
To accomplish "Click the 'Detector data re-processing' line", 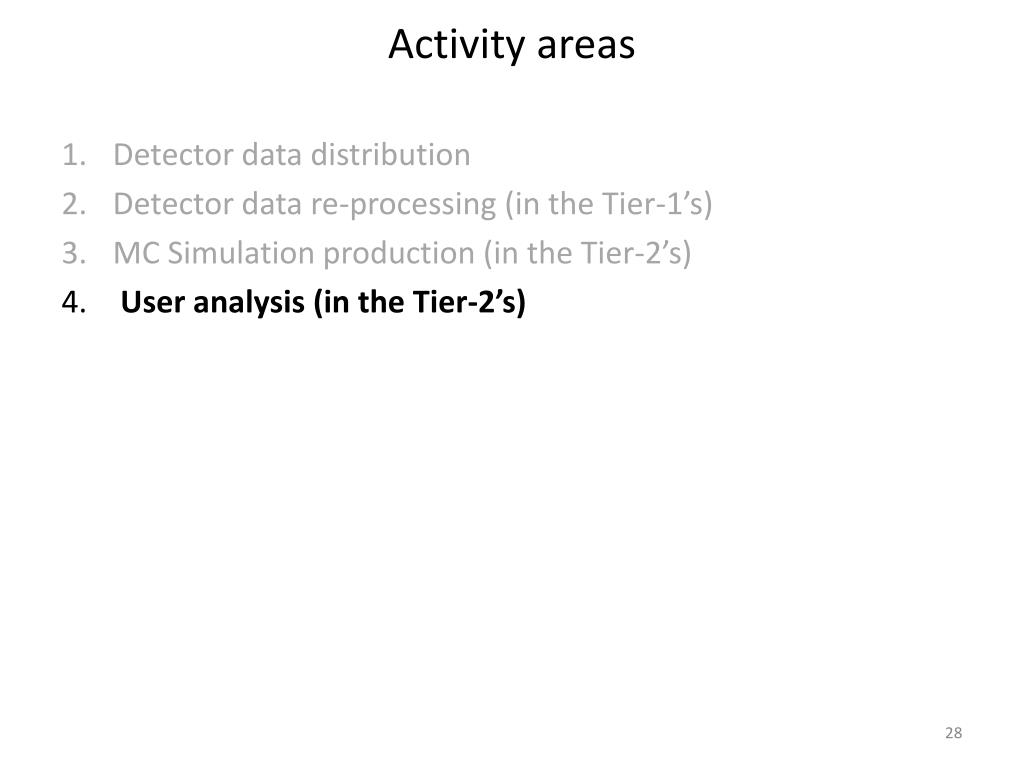I will point(413,204).
